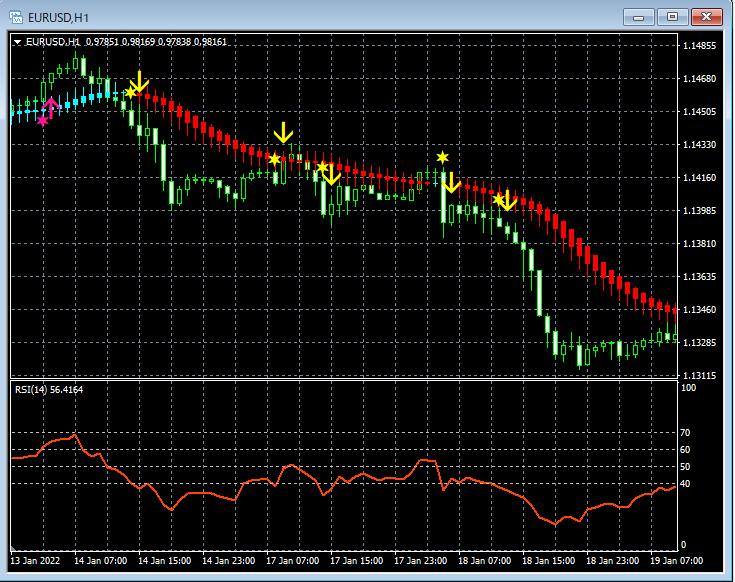735x582 pixels.
Task: Click the 14 Jan 23:00 time label
Action: tap(229, 561)
